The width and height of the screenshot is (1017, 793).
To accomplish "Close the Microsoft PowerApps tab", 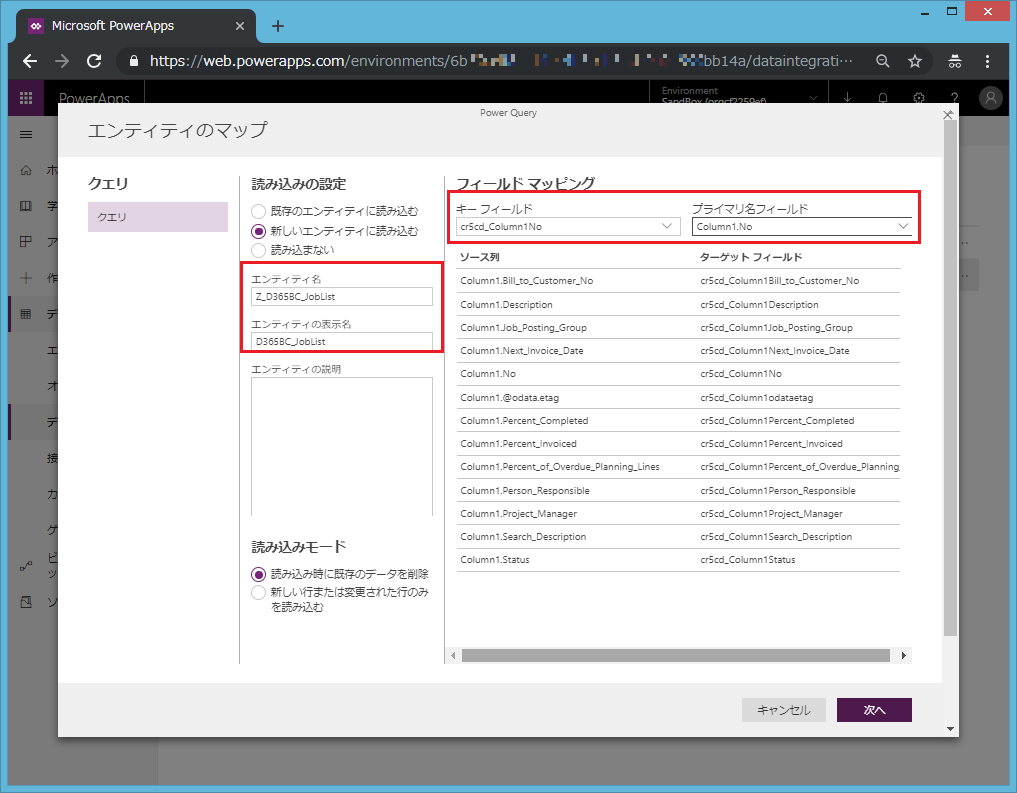I will pos(239,26).
